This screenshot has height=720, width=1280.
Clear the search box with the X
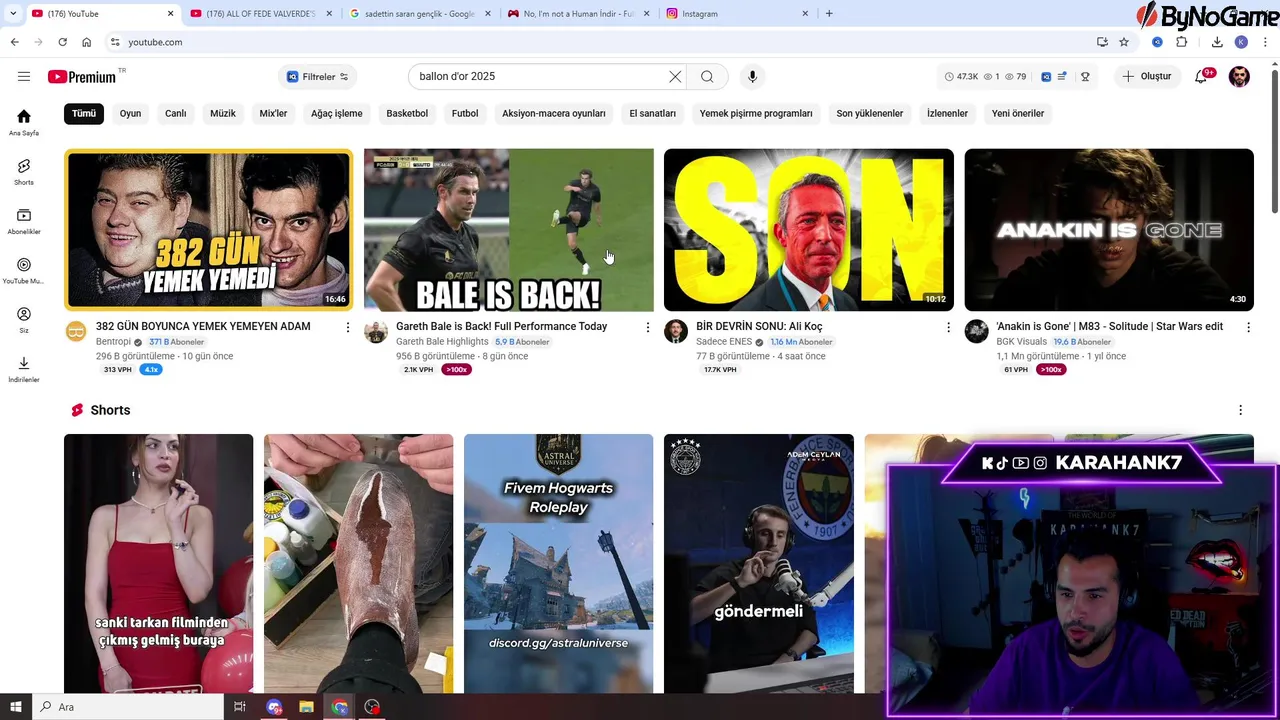tap(675, 77)
